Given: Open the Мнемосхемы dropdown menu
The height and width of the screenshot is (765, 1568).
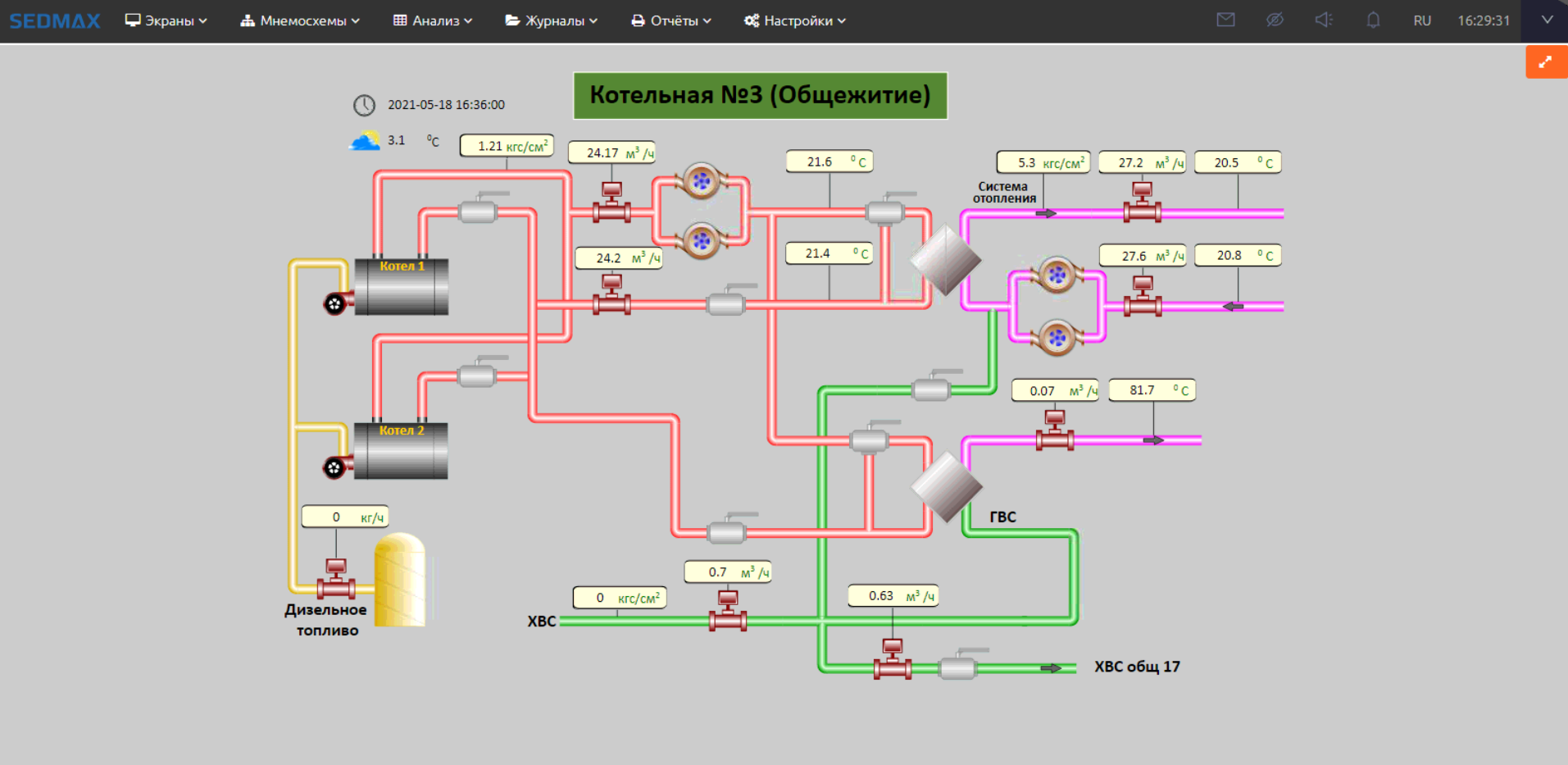Looking at the screenshot, I should tap(300, 20).
